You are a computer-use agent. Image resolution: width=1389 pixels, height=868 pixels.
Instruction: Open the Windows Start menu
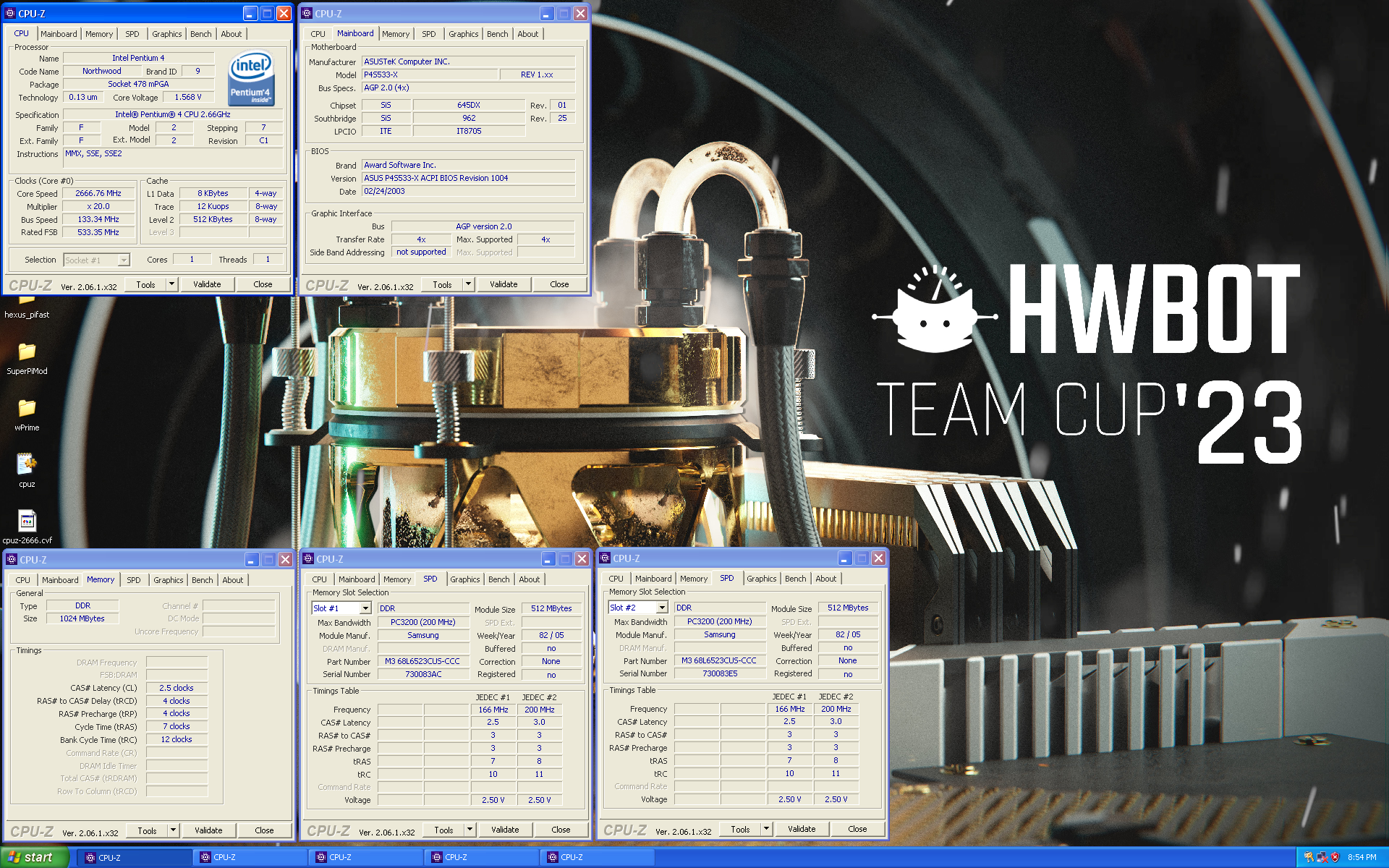[35, 857]
